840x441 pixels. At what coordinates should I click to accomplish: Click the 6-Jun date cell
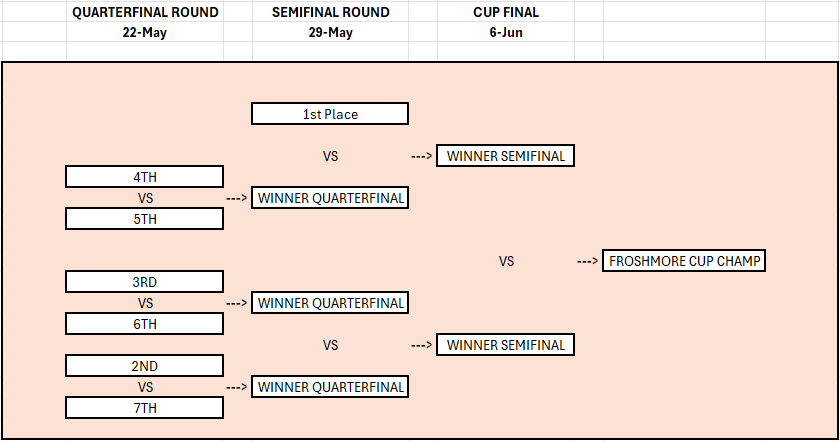tap(506, 32)
